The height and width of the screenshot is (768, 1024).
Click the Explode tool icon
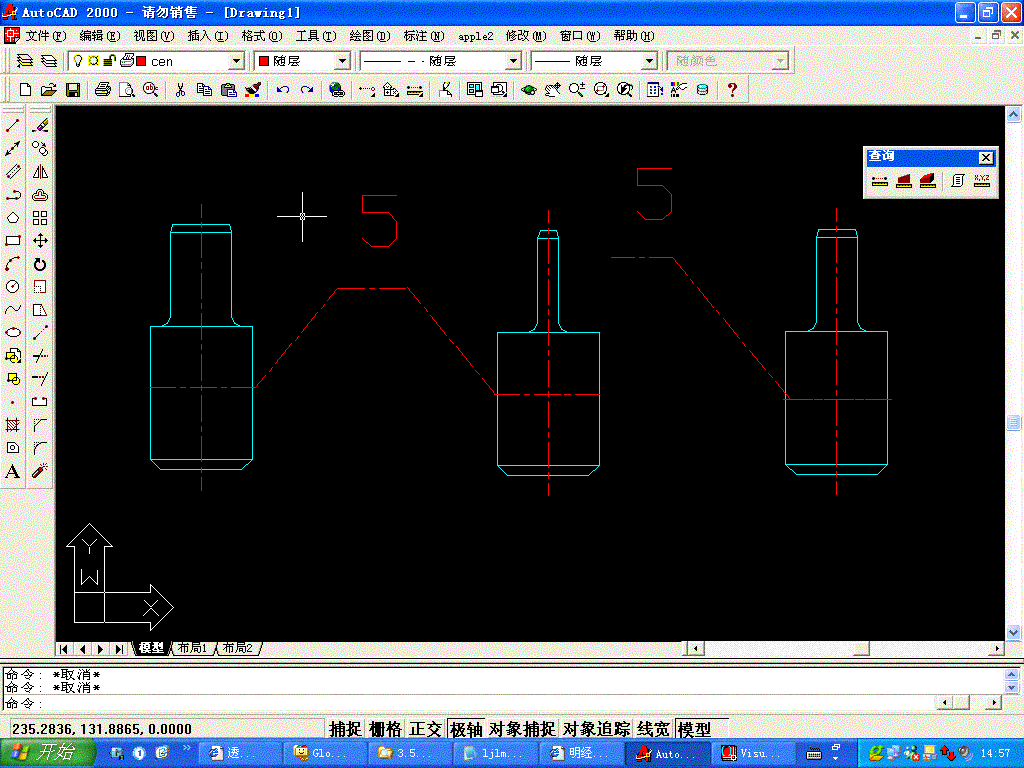pyautogui.click(x=40, y=471)
